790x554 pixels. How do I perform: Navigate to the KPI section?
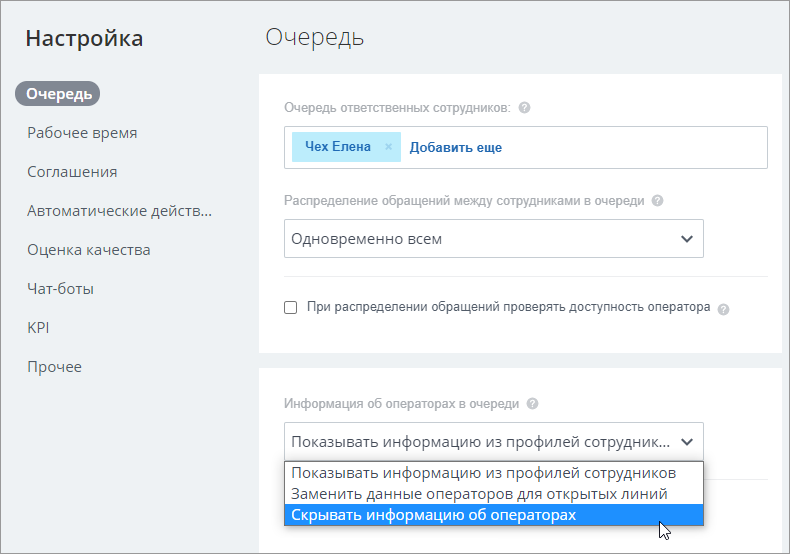point(38,328)
